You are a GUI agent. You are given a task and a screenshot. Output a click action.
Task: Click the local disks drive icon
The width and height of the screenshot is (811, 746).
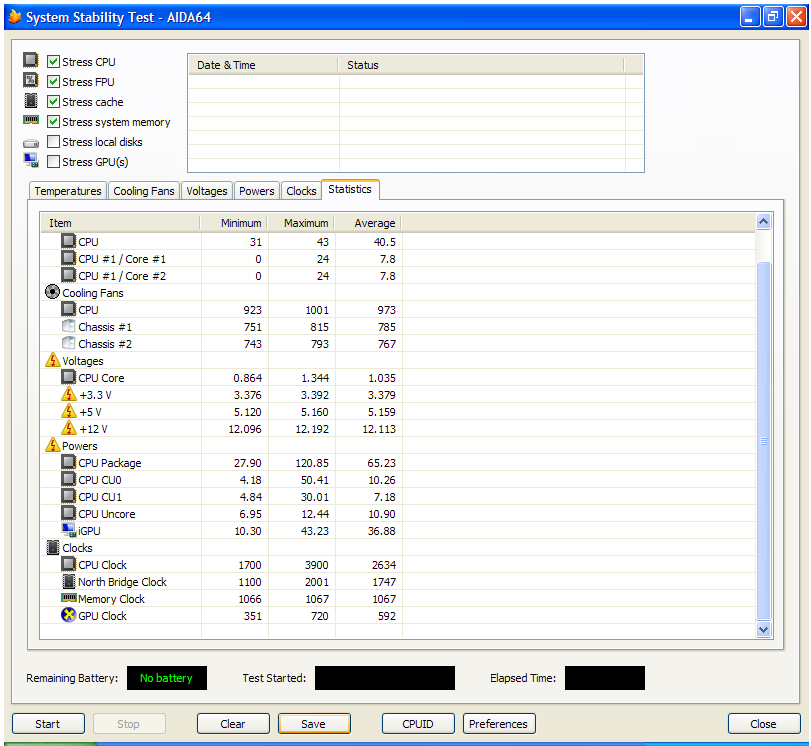(x=31, y=143)
